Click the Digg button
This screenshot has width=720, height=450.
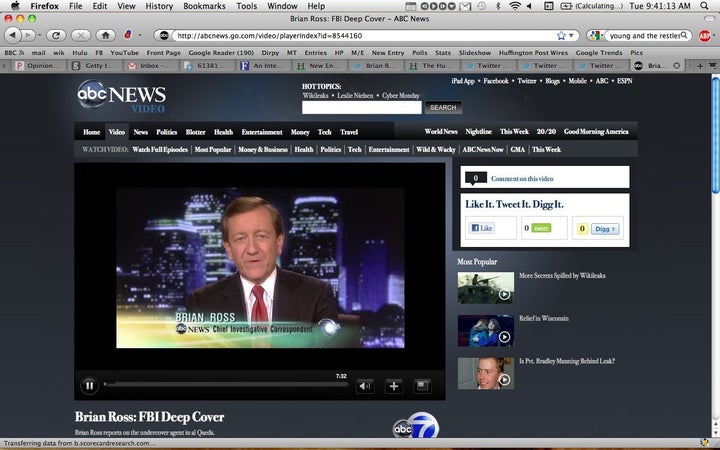605,229
